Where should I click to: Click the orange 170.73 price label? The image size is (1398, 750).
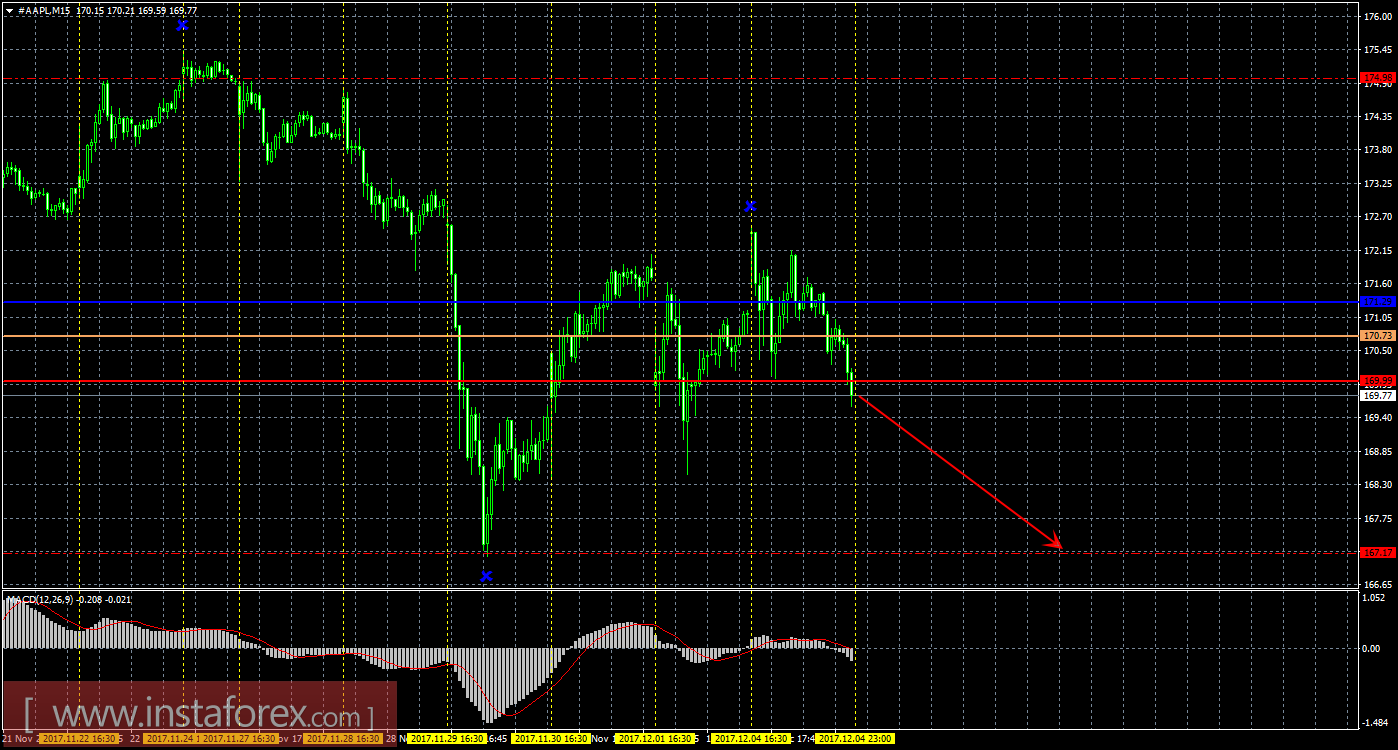pyautogui.click(x=1378, y=336)
